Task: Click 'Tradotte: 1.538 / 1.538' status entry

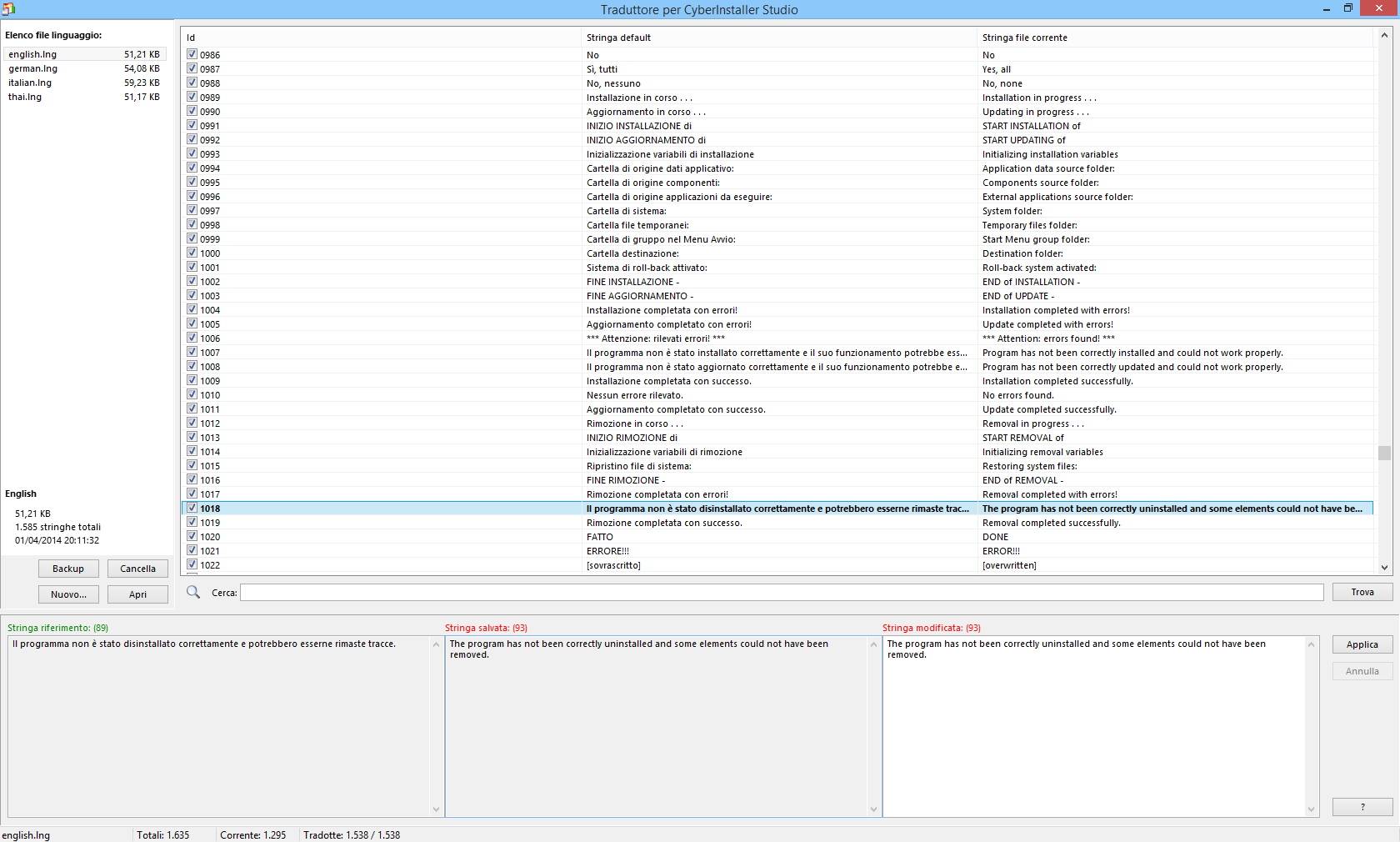Action: (352, 834)
